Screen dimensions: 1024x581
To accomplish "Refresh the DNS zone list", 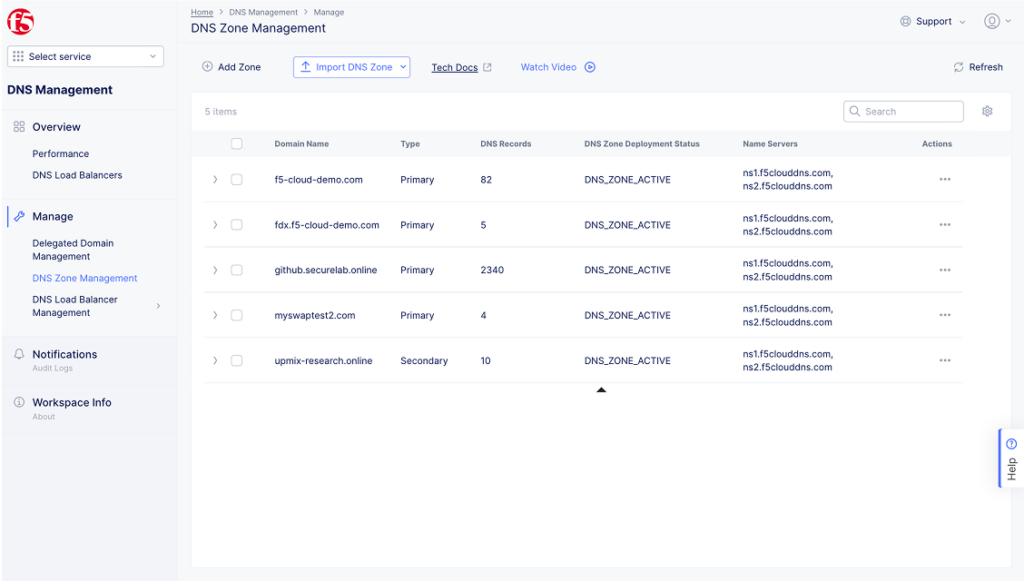I will (x=978, y=67).
